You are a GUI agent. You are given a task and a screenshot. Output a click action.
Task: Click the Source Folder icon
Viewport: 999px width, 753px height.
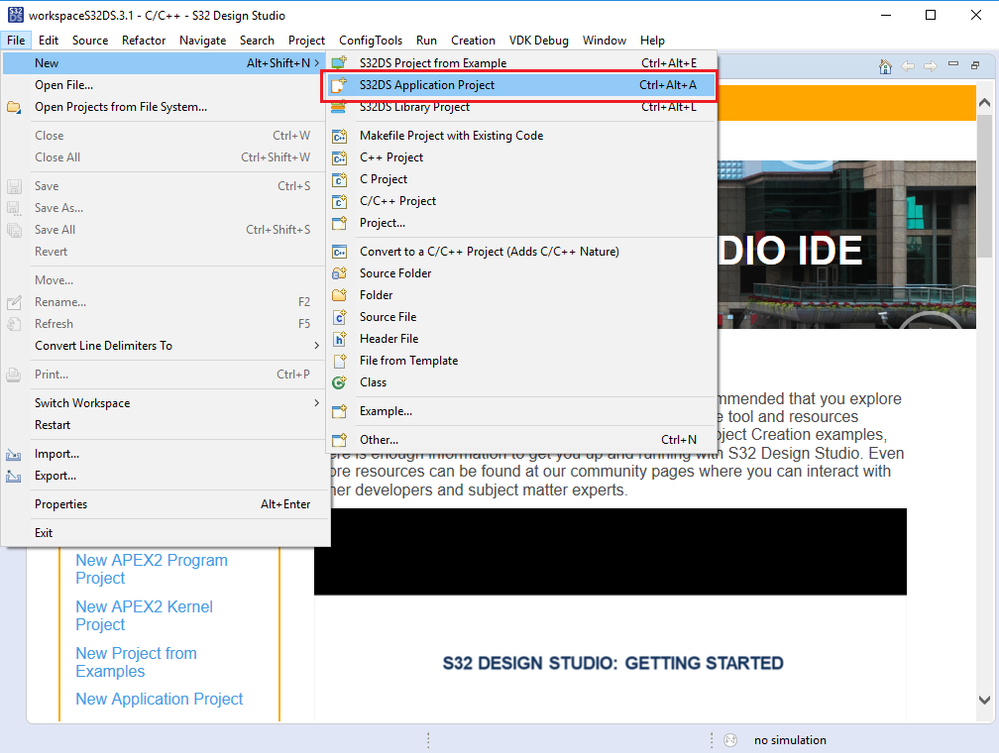tap(340, 273)
